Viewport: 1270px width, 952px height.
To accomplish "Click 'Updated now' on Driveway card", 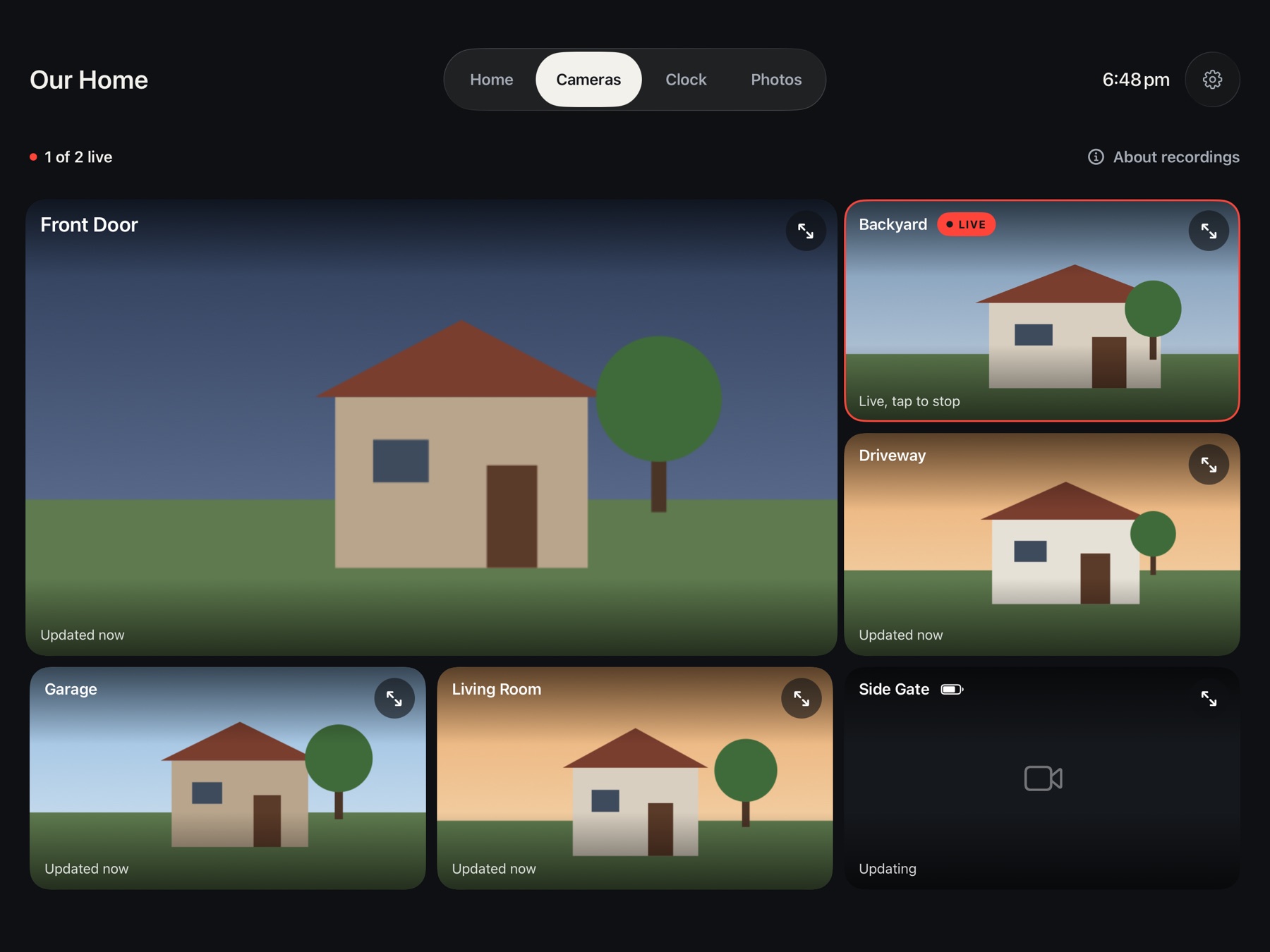I will point(901,635).
